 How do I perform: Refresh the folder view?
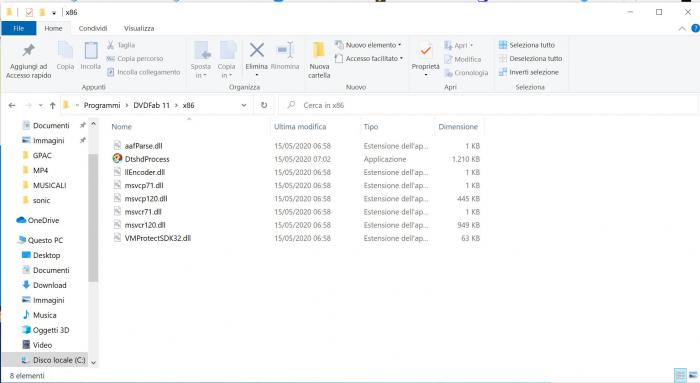[x=264, y=105]
